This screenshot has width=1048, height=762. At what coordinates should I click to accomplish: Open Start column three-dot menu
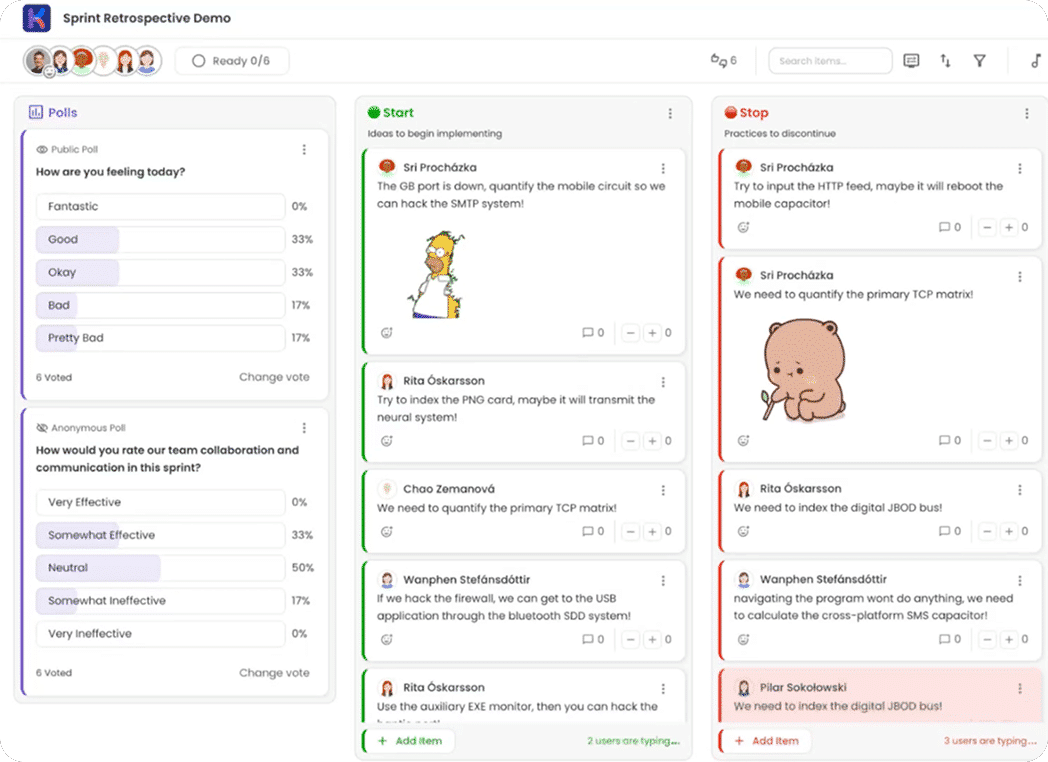pos(670,114)
